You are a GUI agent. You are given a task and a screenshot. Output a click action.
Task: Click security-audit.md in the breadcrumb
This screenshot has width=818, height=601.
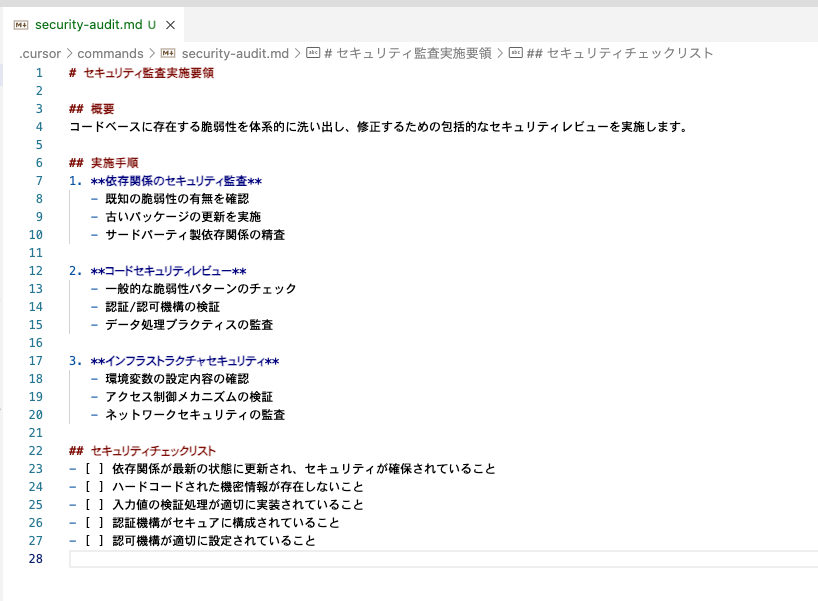pos(235,53)
